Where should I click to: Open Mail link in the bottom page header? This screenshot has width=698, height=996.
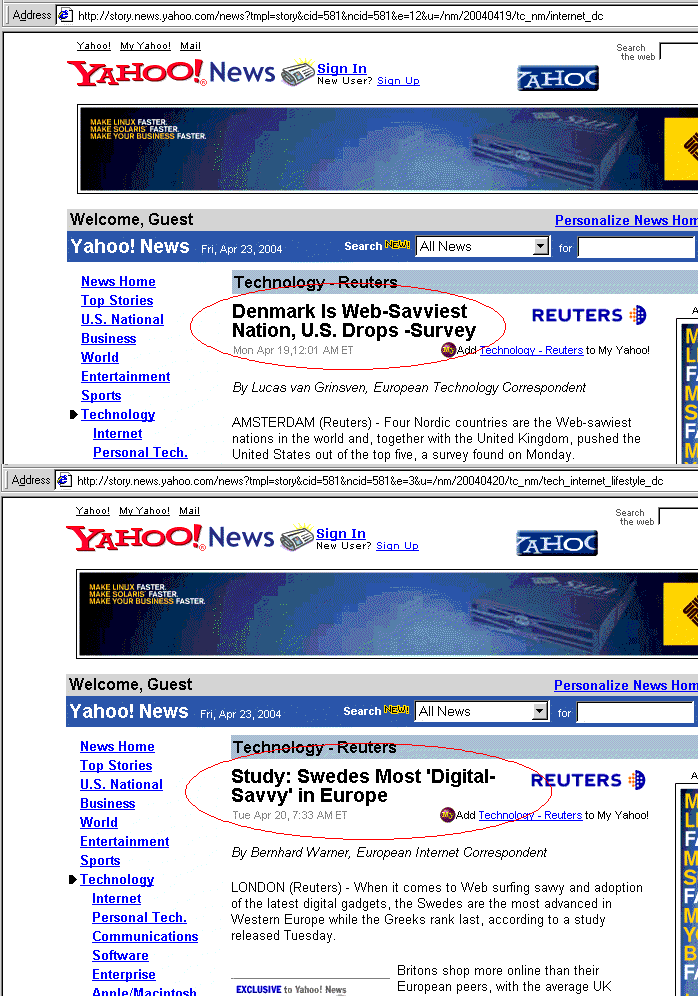[189, 511]
